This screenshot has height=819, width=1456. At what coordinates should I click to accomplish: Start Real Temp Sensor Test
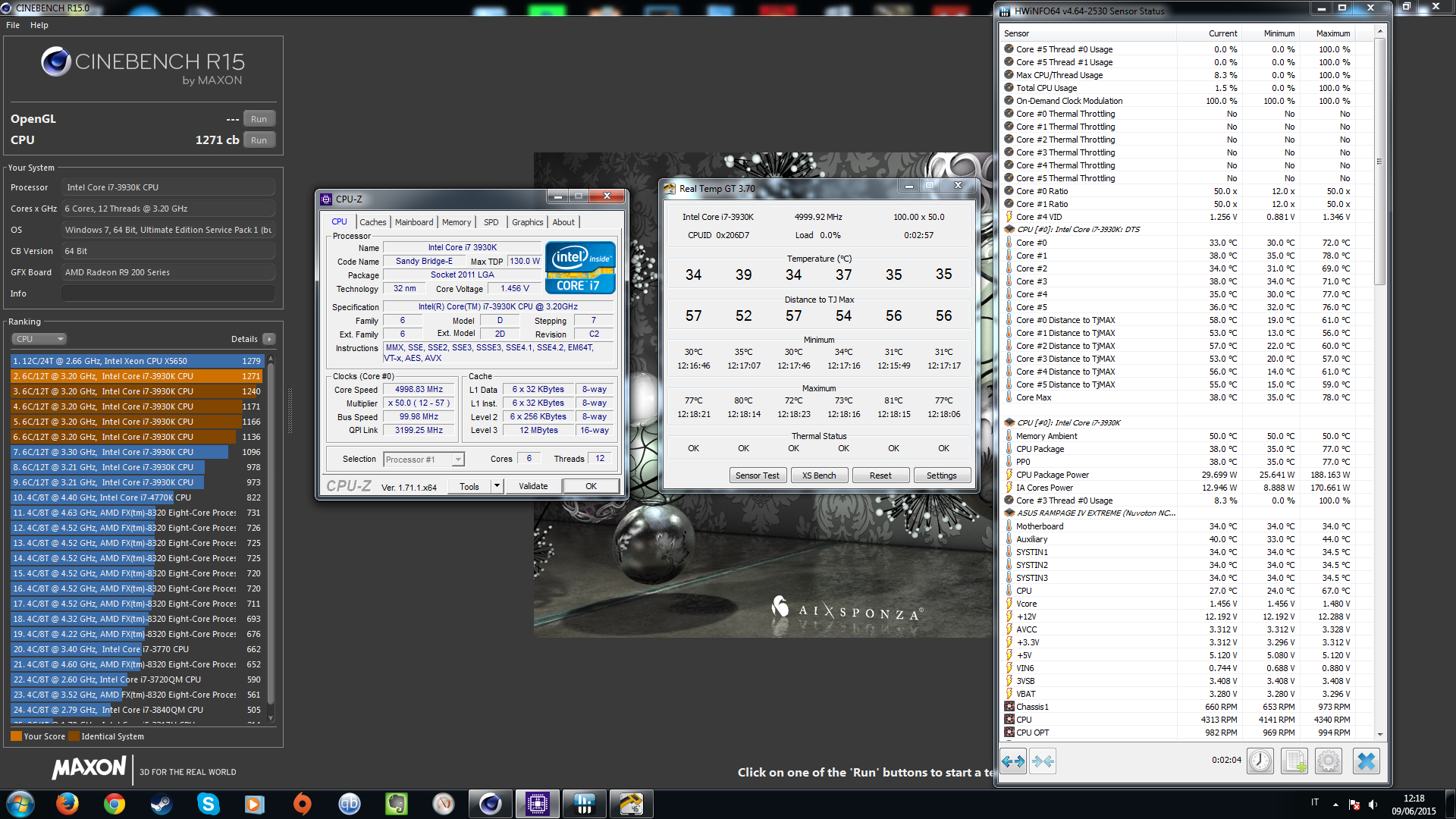click(x=757, y=475)
